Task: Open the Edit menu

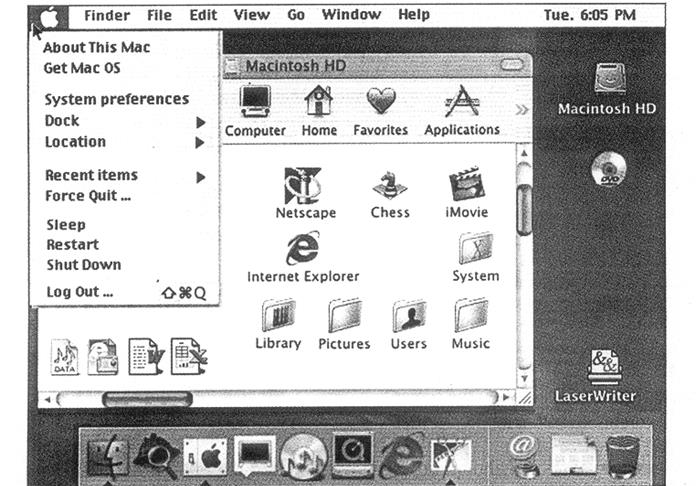Action: pos(203,15)
